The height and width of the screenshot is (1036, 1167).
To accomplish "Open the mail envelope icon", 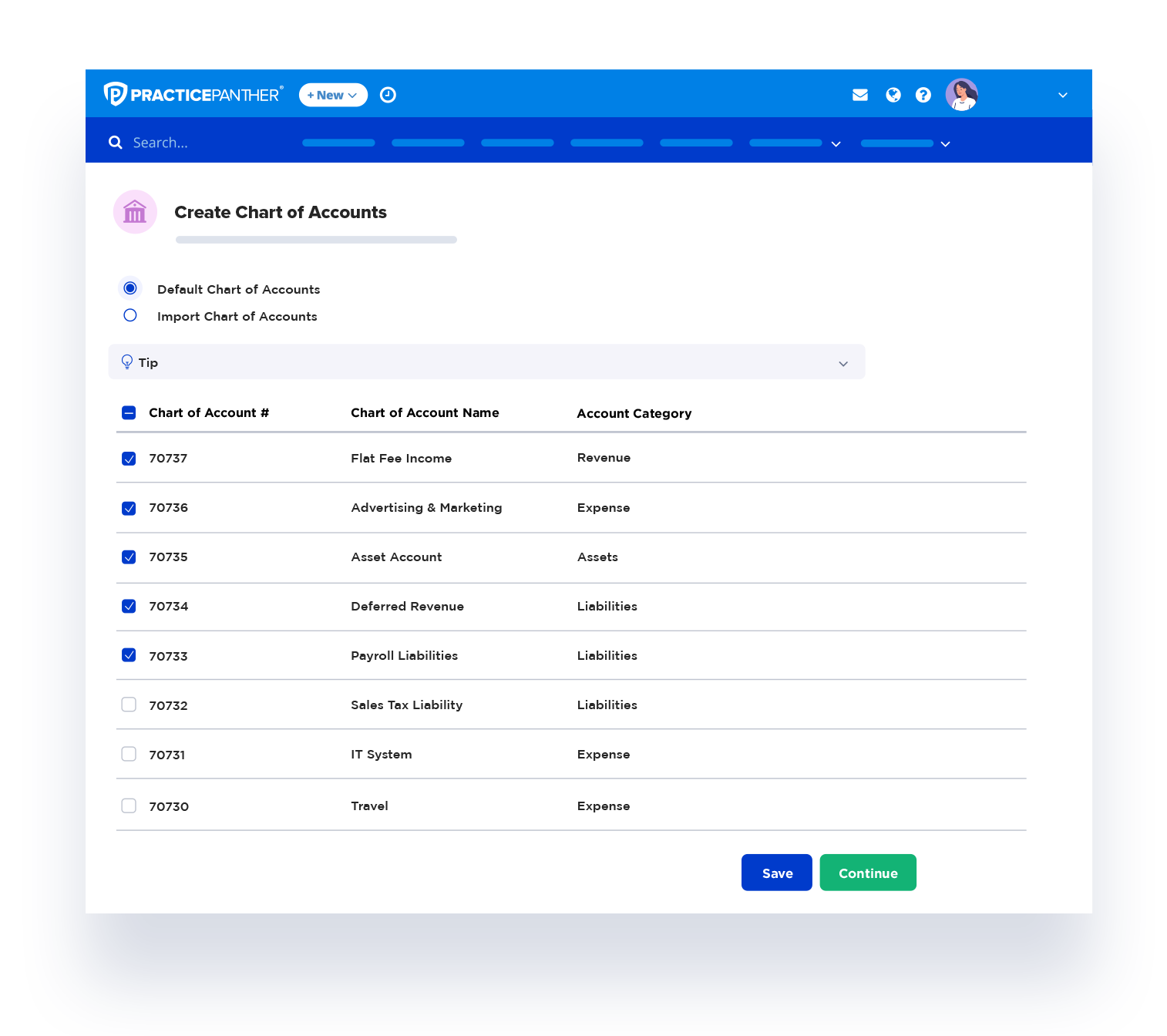I will (860, 95).
